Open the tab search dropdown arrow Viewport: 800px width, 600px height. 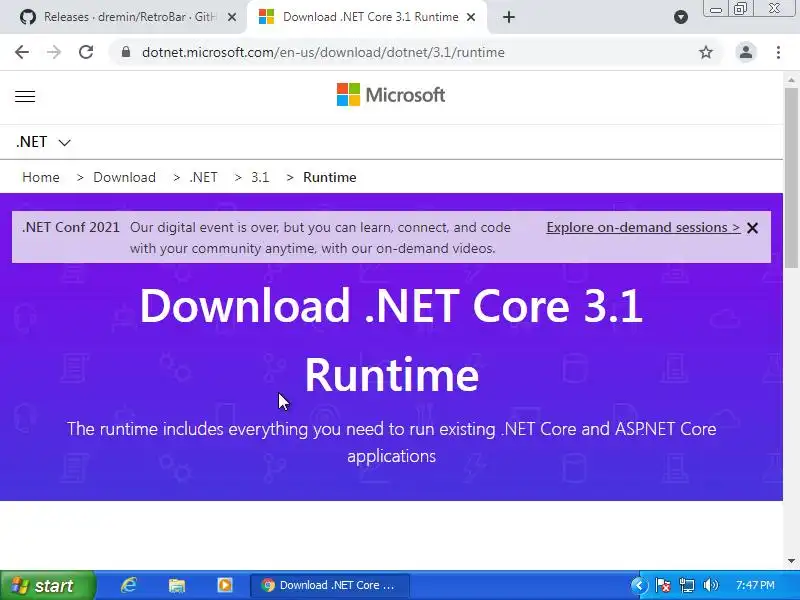681,17
